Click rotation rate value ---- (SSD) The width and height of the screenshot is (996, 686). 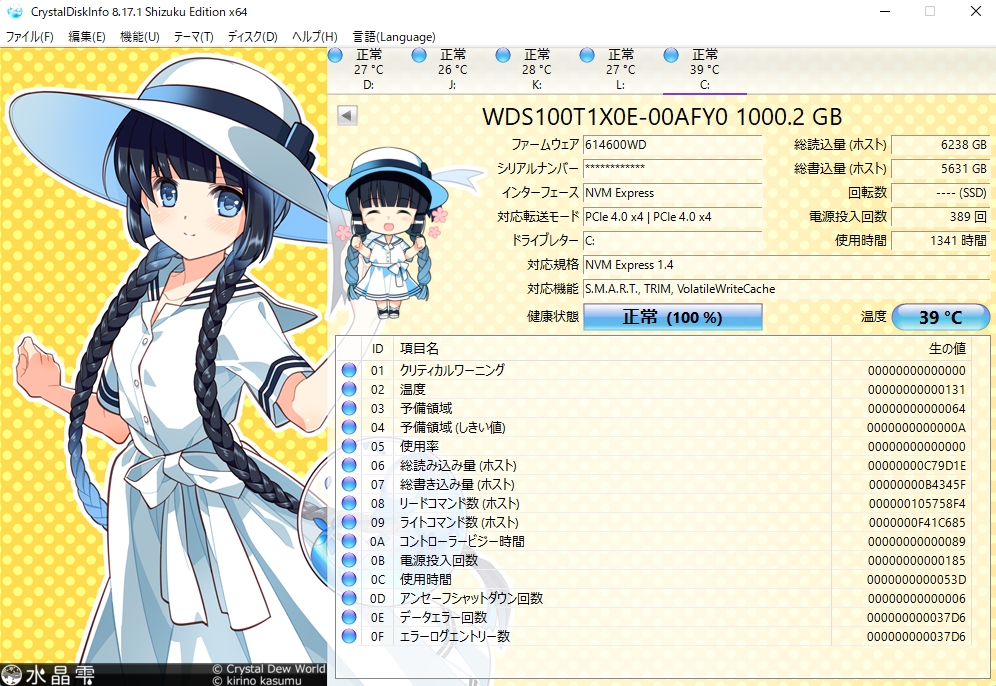tap(941, 192)
